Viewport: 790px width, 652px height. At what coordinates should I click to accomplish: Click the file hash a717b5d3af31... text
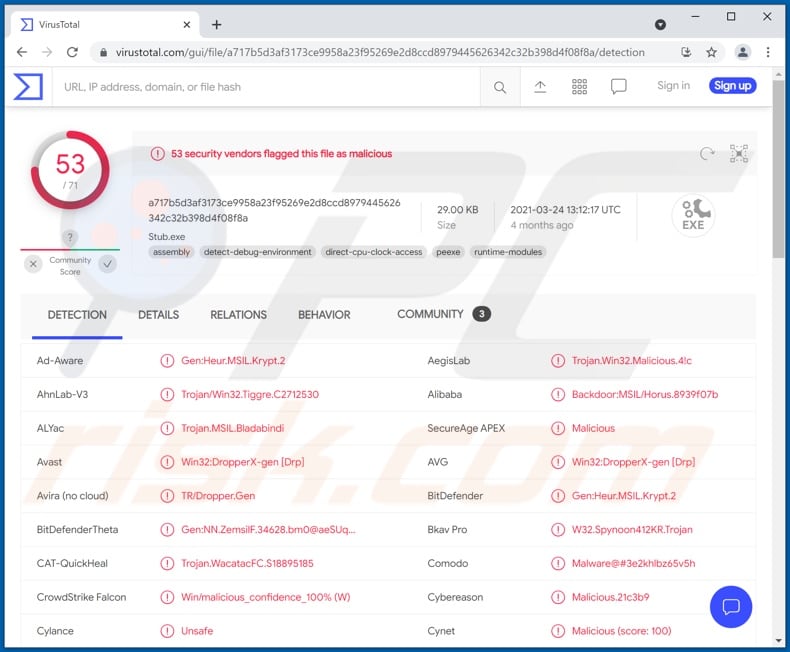pyautogui.click(x=274, y=210)
